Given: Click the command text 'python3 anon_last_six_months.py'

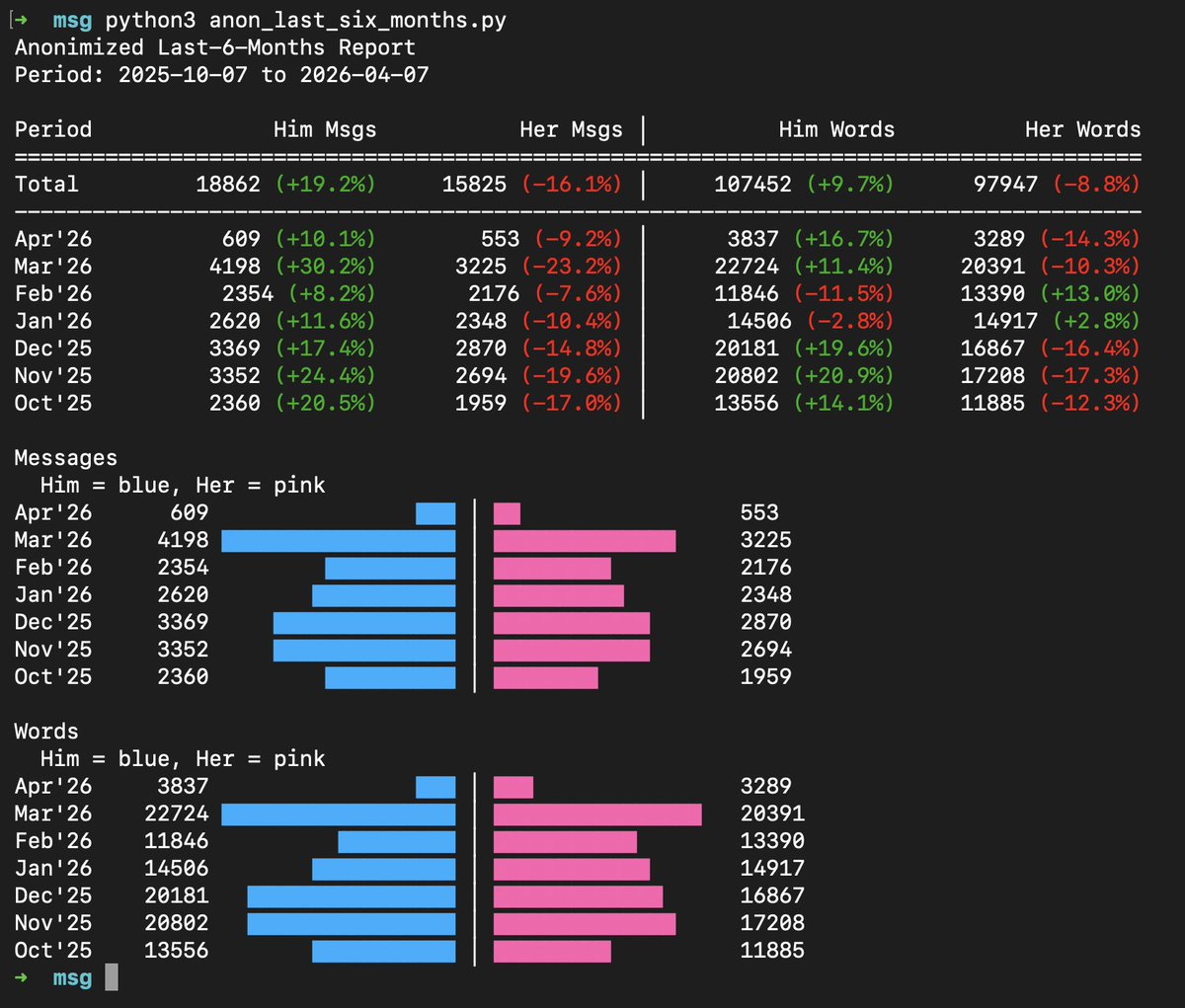Looking at the screenshot, I should [x=305, y=20].
